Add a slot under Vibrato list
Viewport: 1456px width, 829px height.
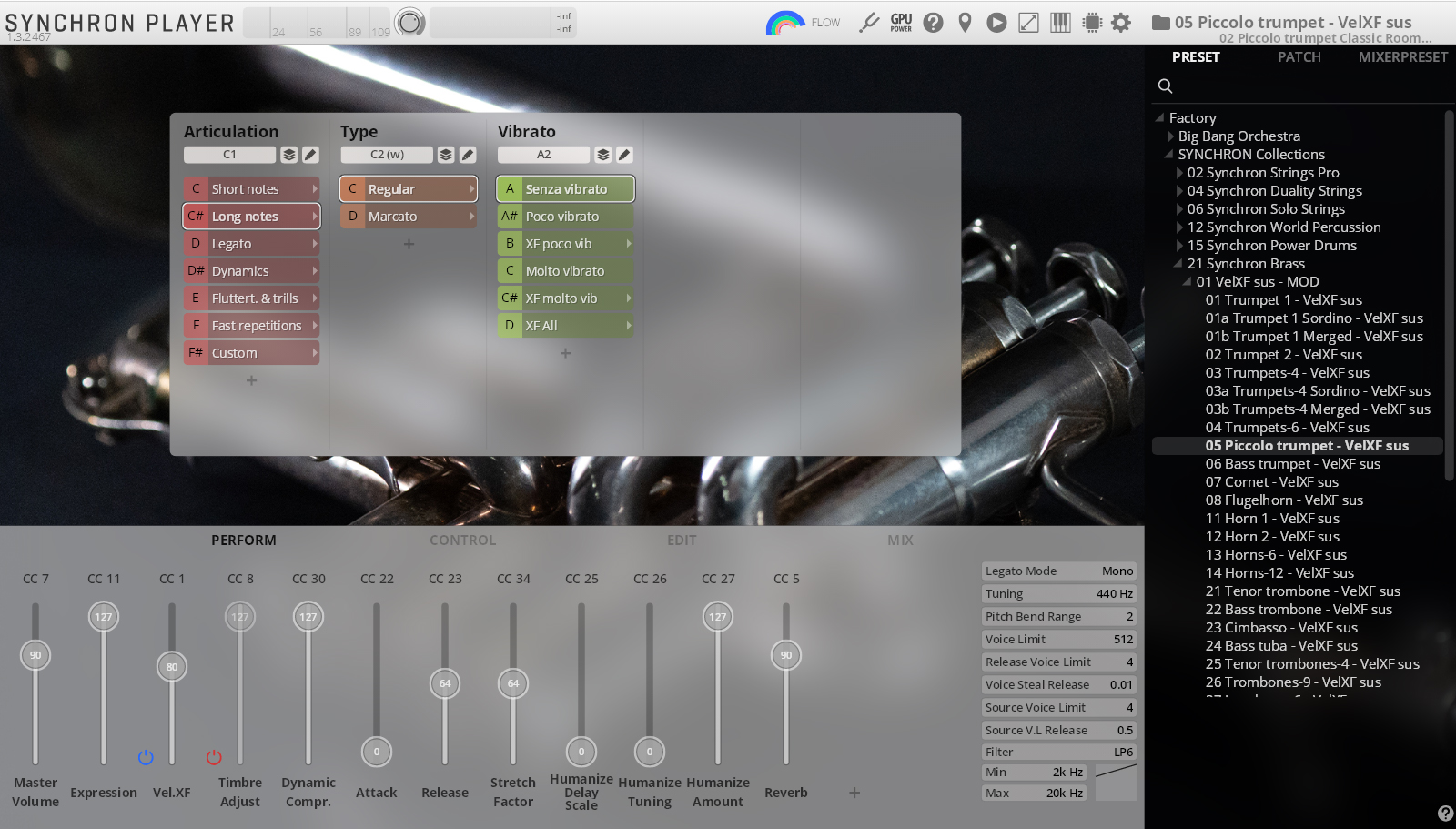pos(565,353)
